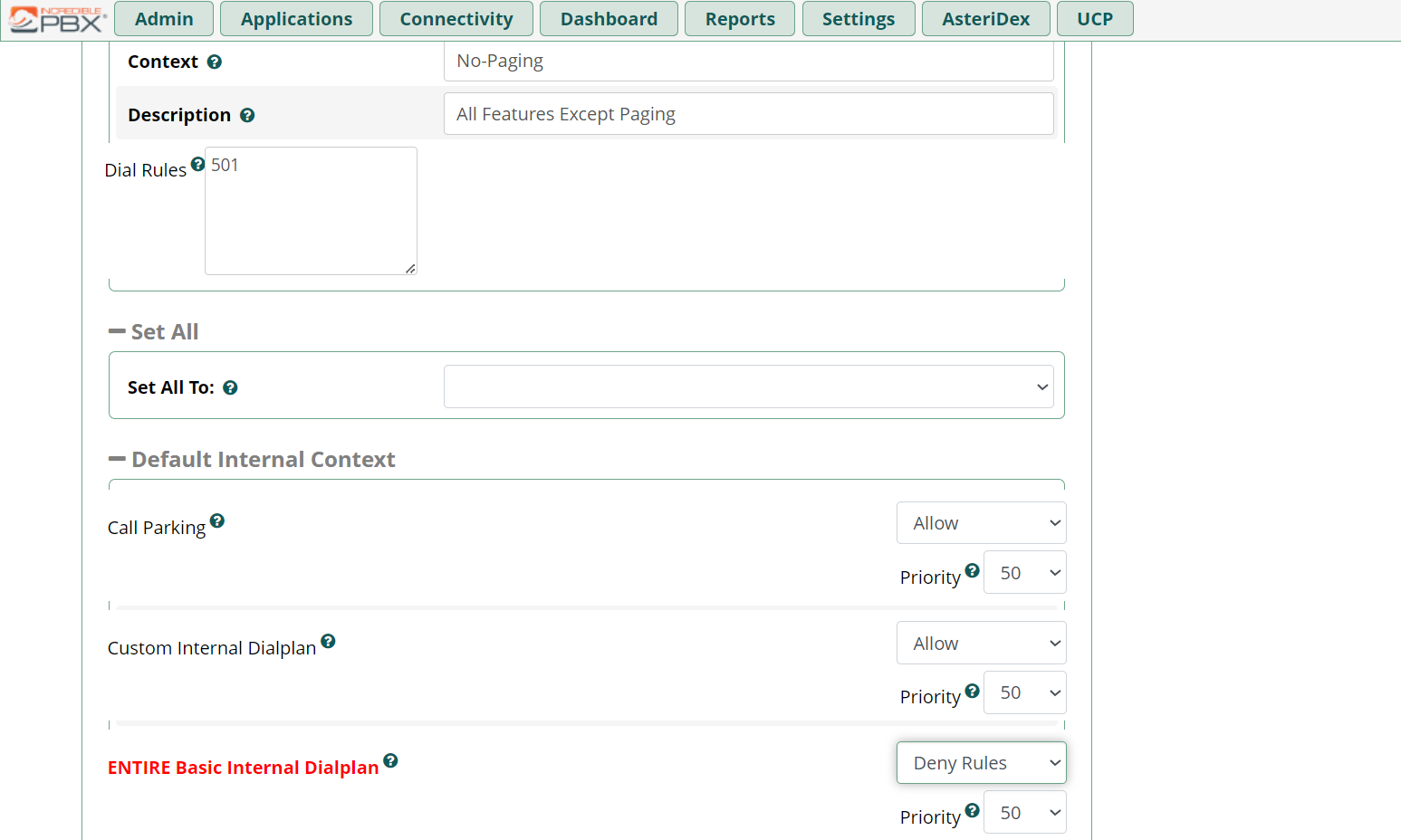Screen dimensions: 1401x840
Task: Open the Admin menu
Action: point(164,19)
